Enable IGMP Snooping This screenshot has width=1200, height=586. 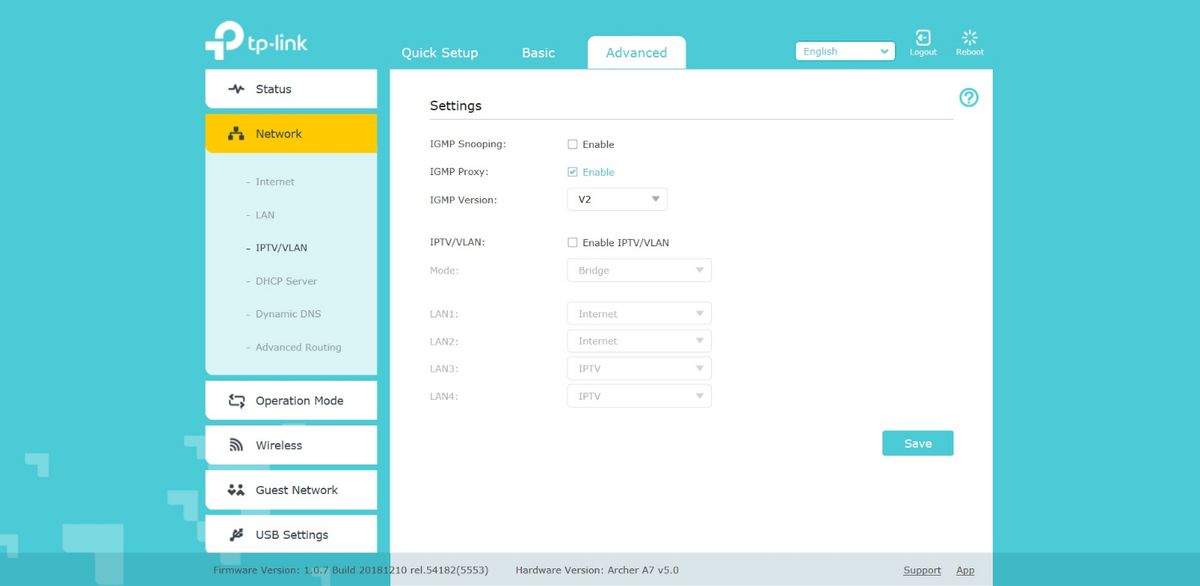coord(572,144)
